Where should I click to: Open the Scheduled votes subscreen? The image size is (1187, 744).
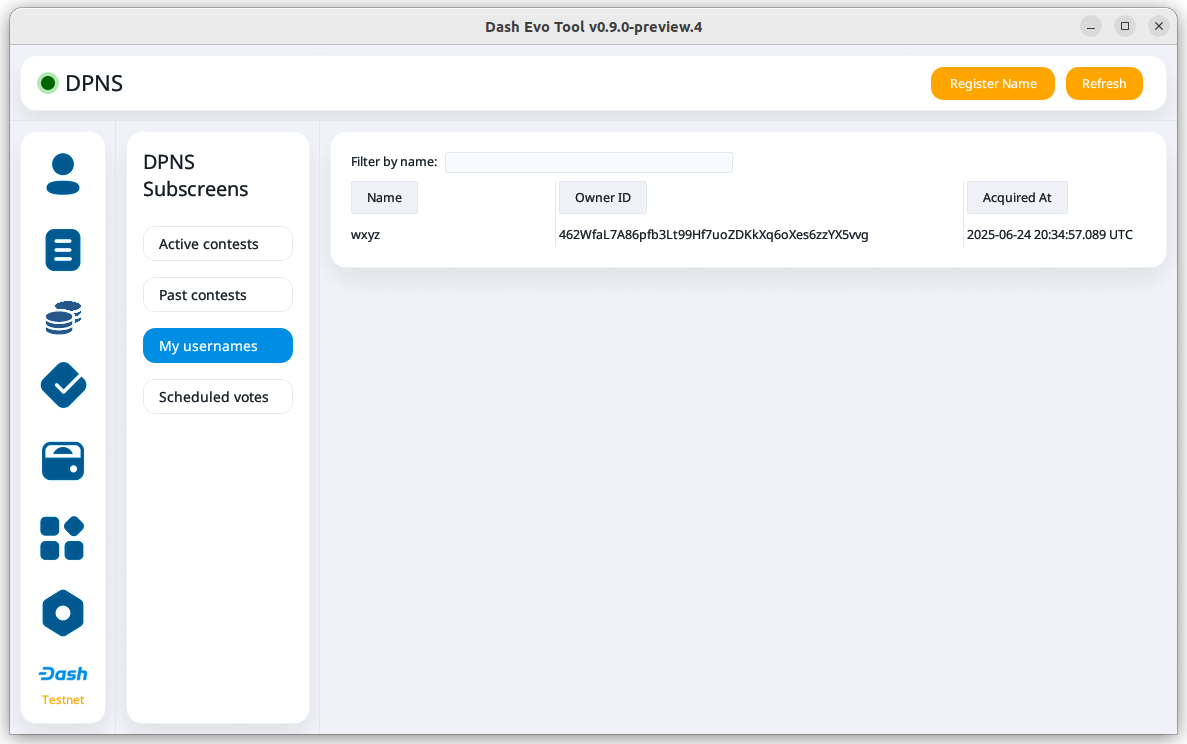tap(218, 397)
